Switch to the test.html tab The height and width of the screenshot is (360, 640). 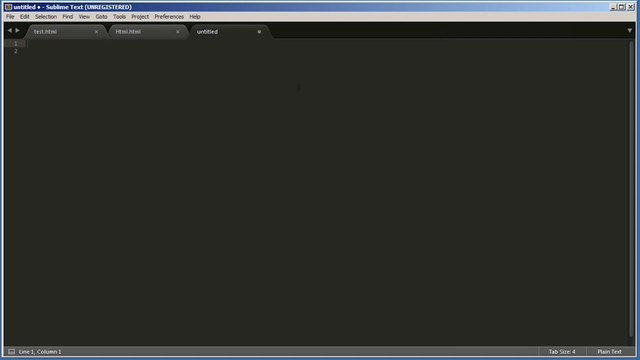point(65,31)
